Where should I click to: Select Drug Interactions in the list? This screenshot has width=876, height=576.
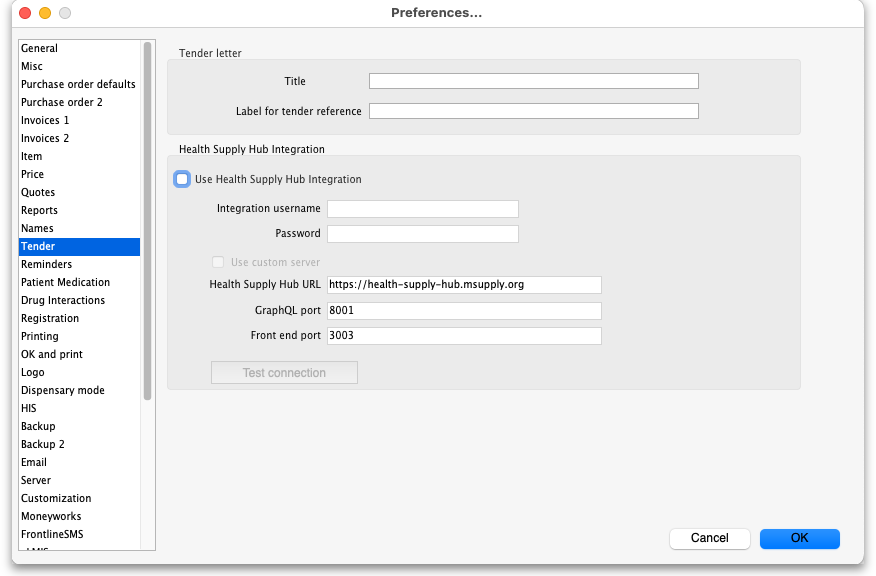click(62, 300)
